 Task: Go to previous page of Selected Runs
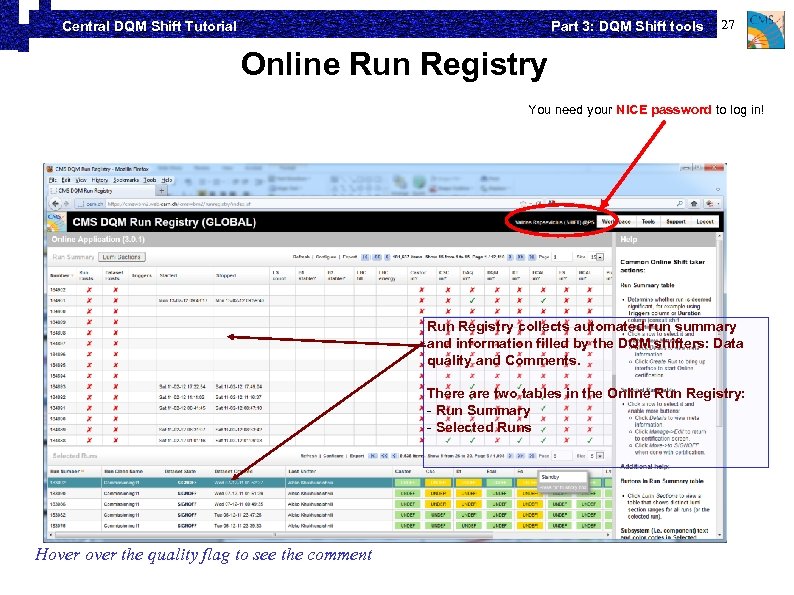pyautogui.click(x=394, y=456)
